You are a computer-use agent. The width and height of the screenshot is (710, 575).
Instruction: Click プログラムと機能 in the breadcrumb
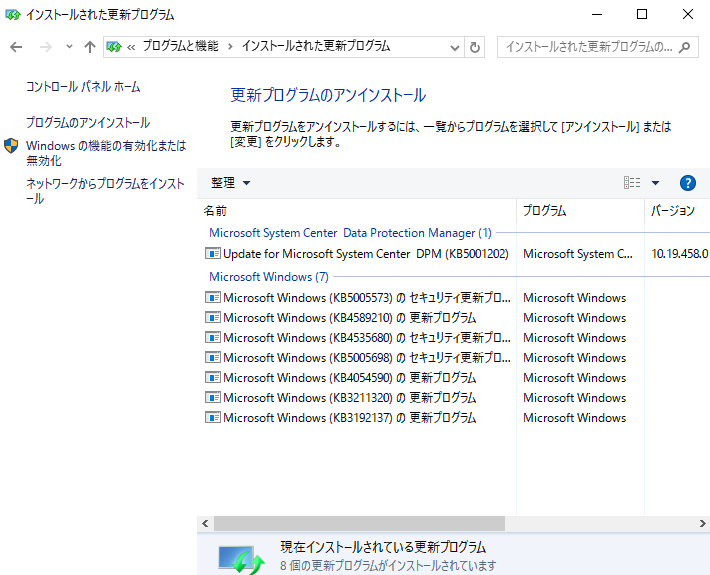[180, 46]
